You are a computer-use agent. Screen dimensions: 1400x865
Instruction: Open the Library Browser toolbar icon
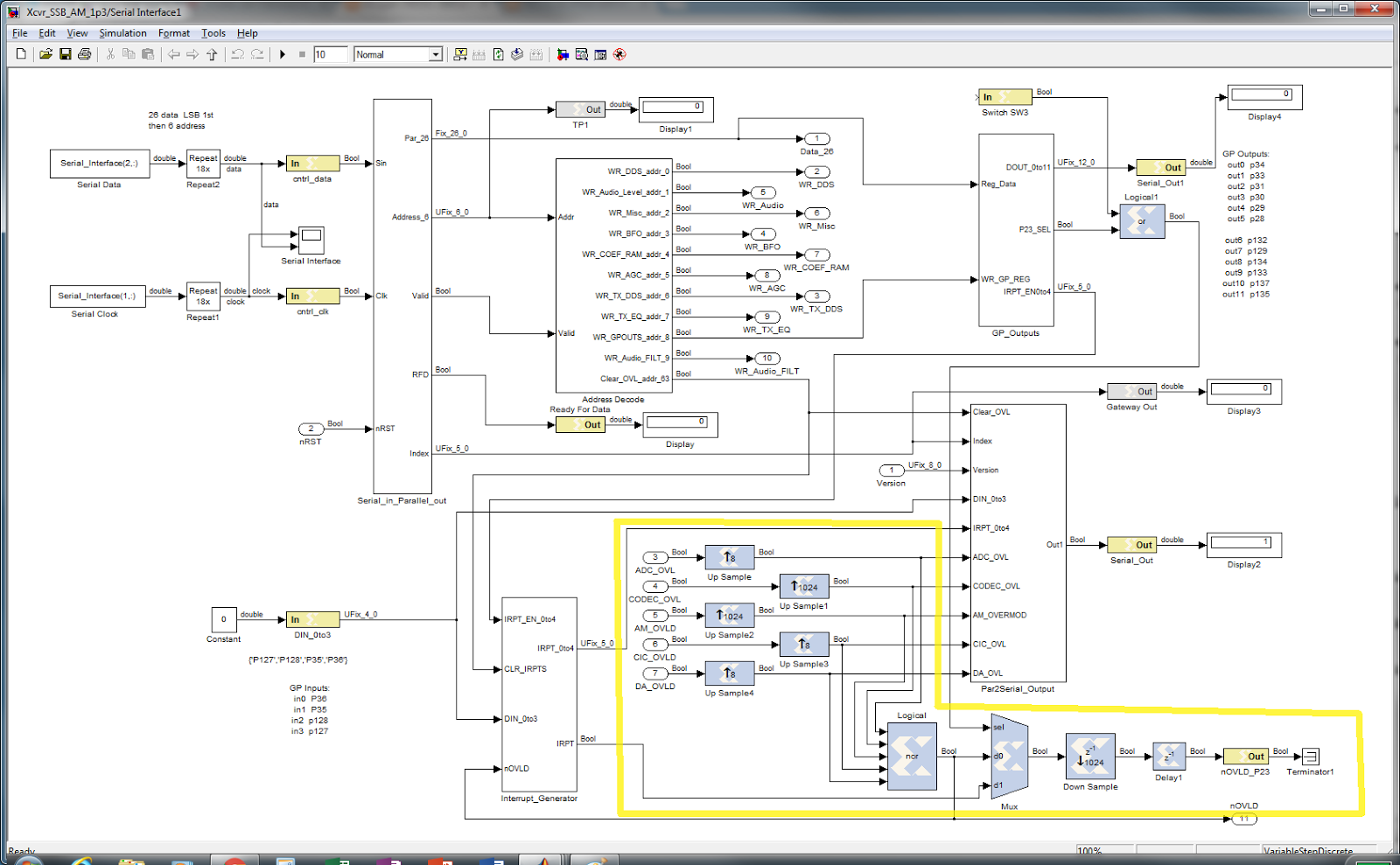563,54
